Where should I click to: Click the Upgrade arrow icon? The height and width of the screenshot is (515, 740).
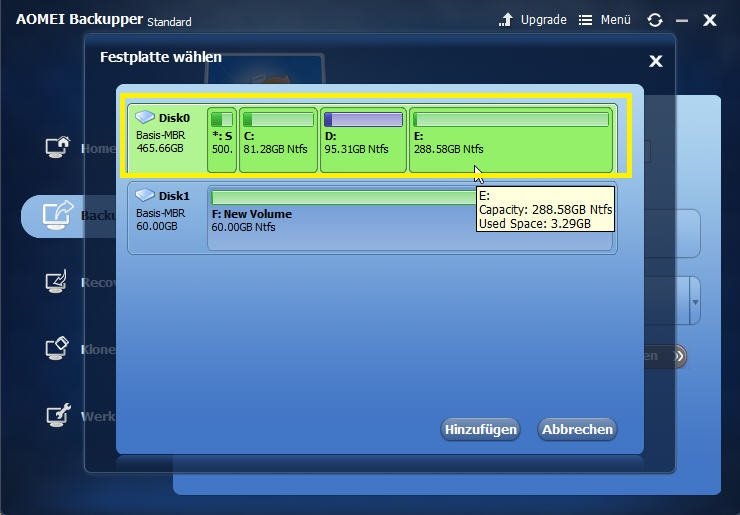point(506,20)
